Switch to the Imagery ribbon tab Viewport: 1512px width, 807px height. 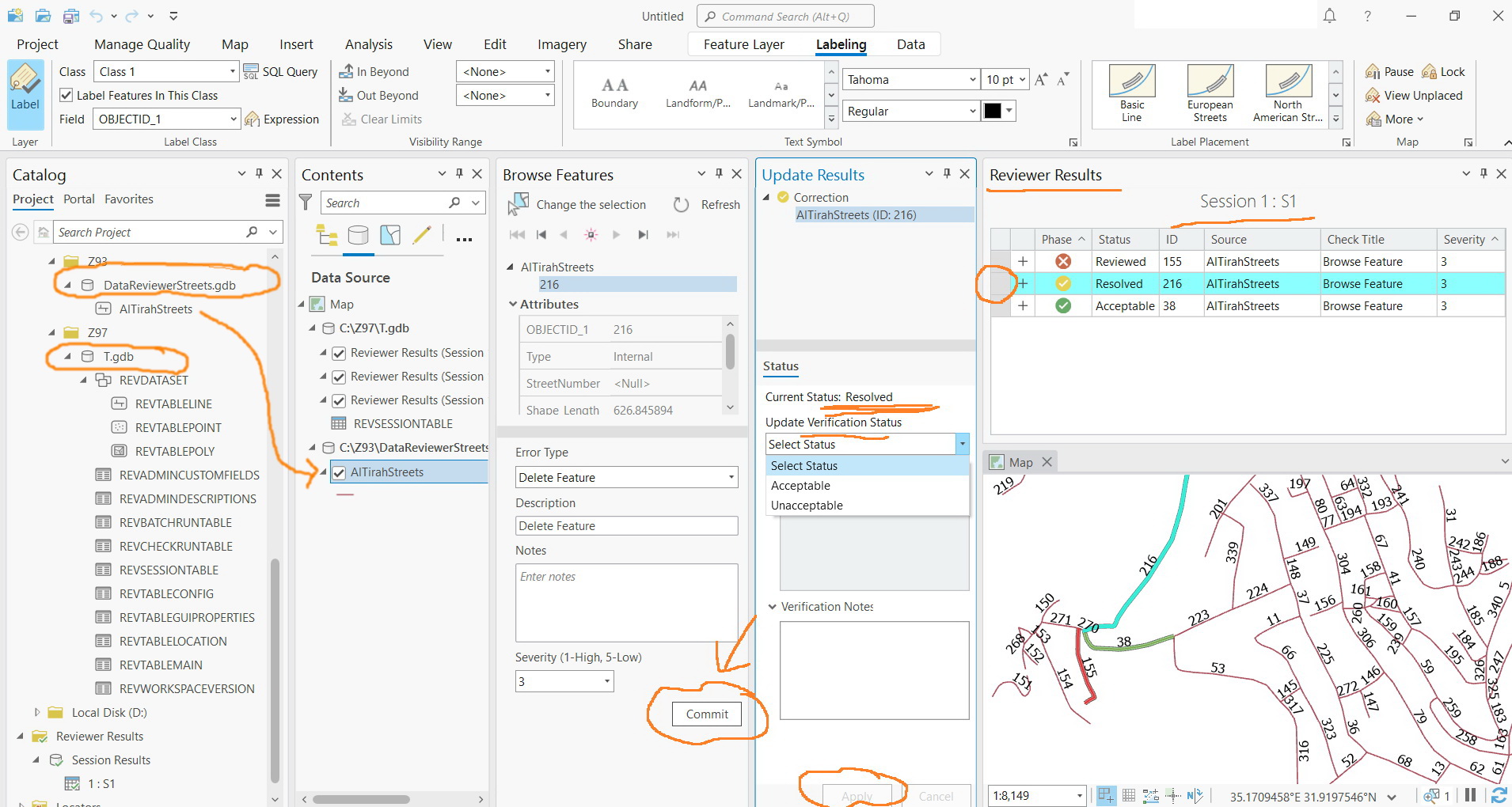click(561, 44)
